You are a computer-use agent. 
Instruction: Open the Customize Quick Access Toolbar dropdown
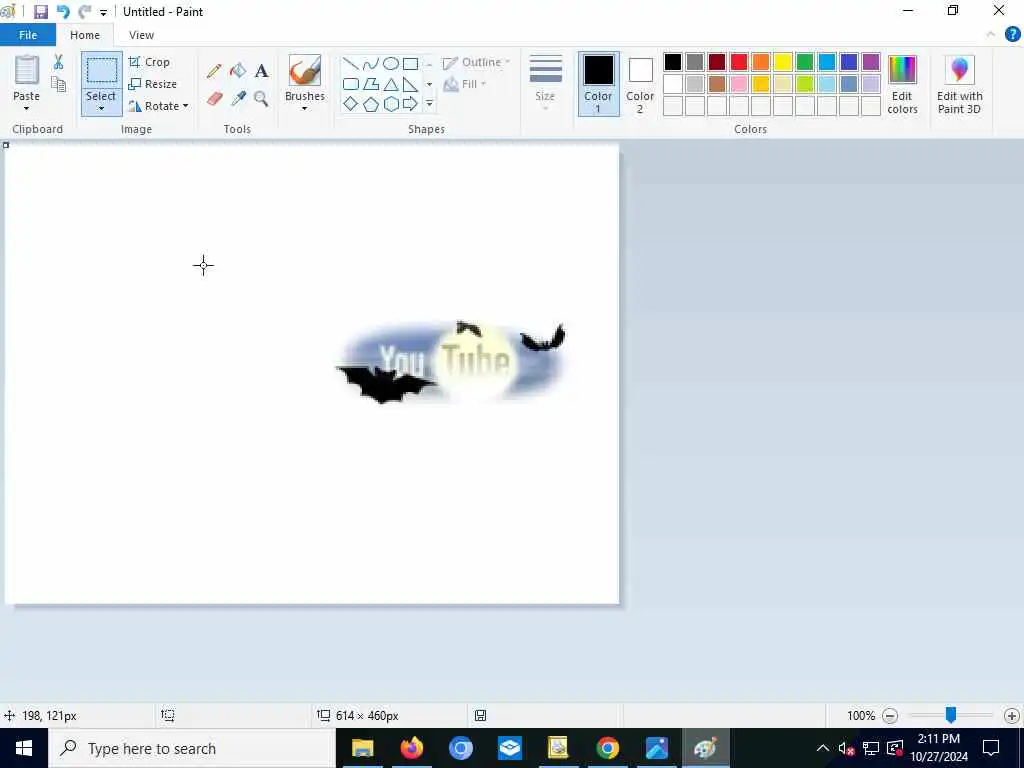coord(103,12)
